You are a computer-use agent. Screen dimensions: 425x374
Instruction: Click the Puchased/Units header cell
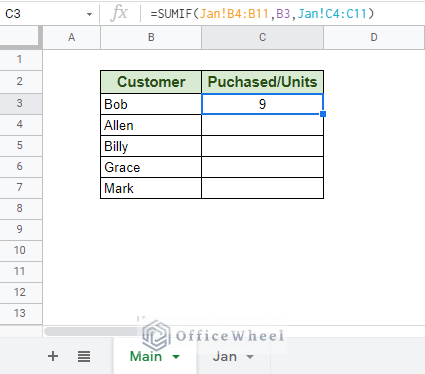tap(263, 82)
